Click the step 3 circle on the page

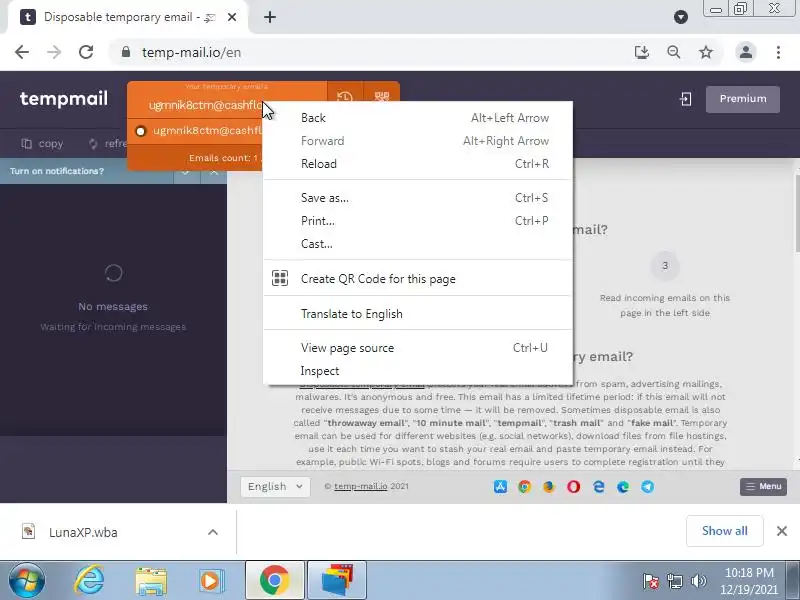tap(665, 266)
